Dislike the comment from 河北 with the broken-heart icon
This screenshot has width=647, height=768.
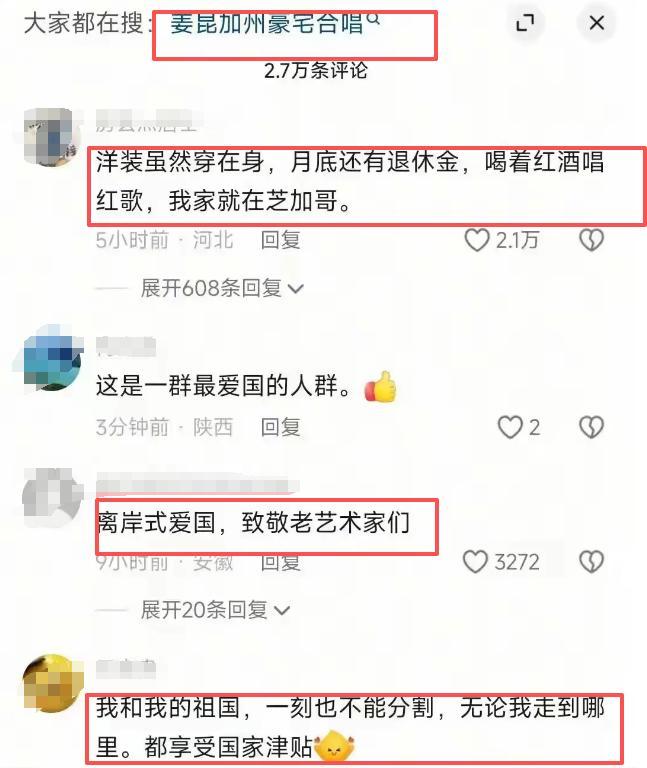tap(591, 240)
